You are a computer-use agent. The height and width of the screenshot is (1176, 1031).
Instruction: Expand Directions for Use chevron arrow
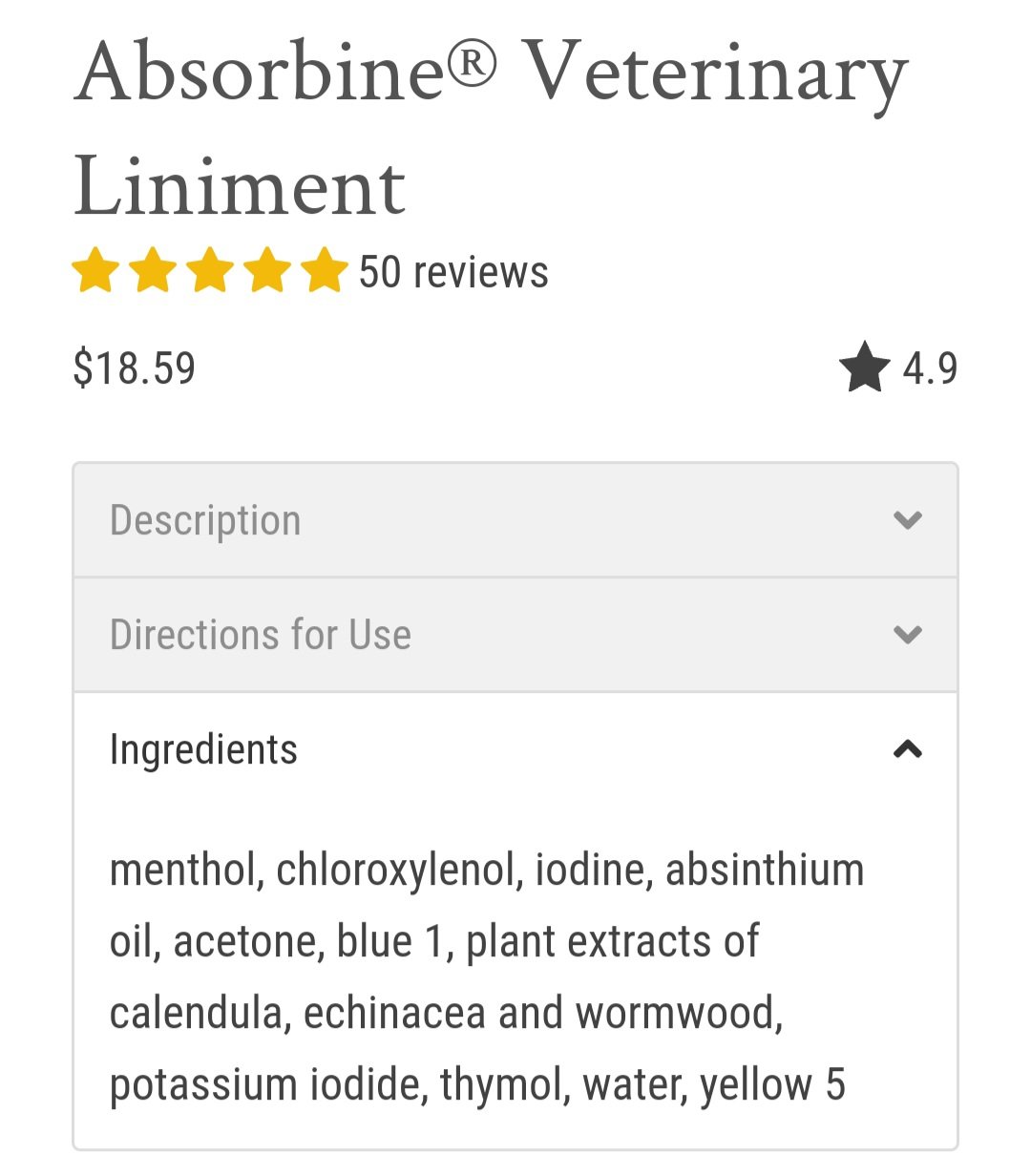pyautogui.click(x=908, y=635)
